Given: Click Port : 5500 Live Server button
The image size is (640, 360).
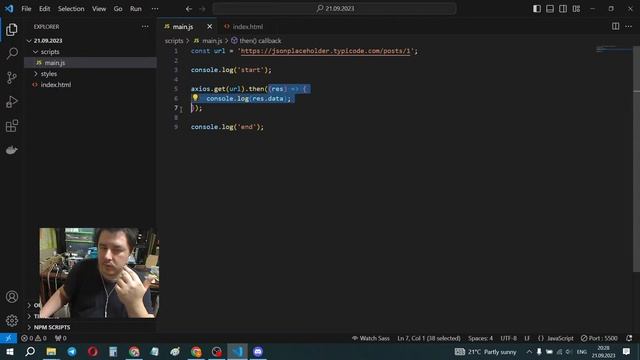Looking at the screenshot, I should click(599, 338).
